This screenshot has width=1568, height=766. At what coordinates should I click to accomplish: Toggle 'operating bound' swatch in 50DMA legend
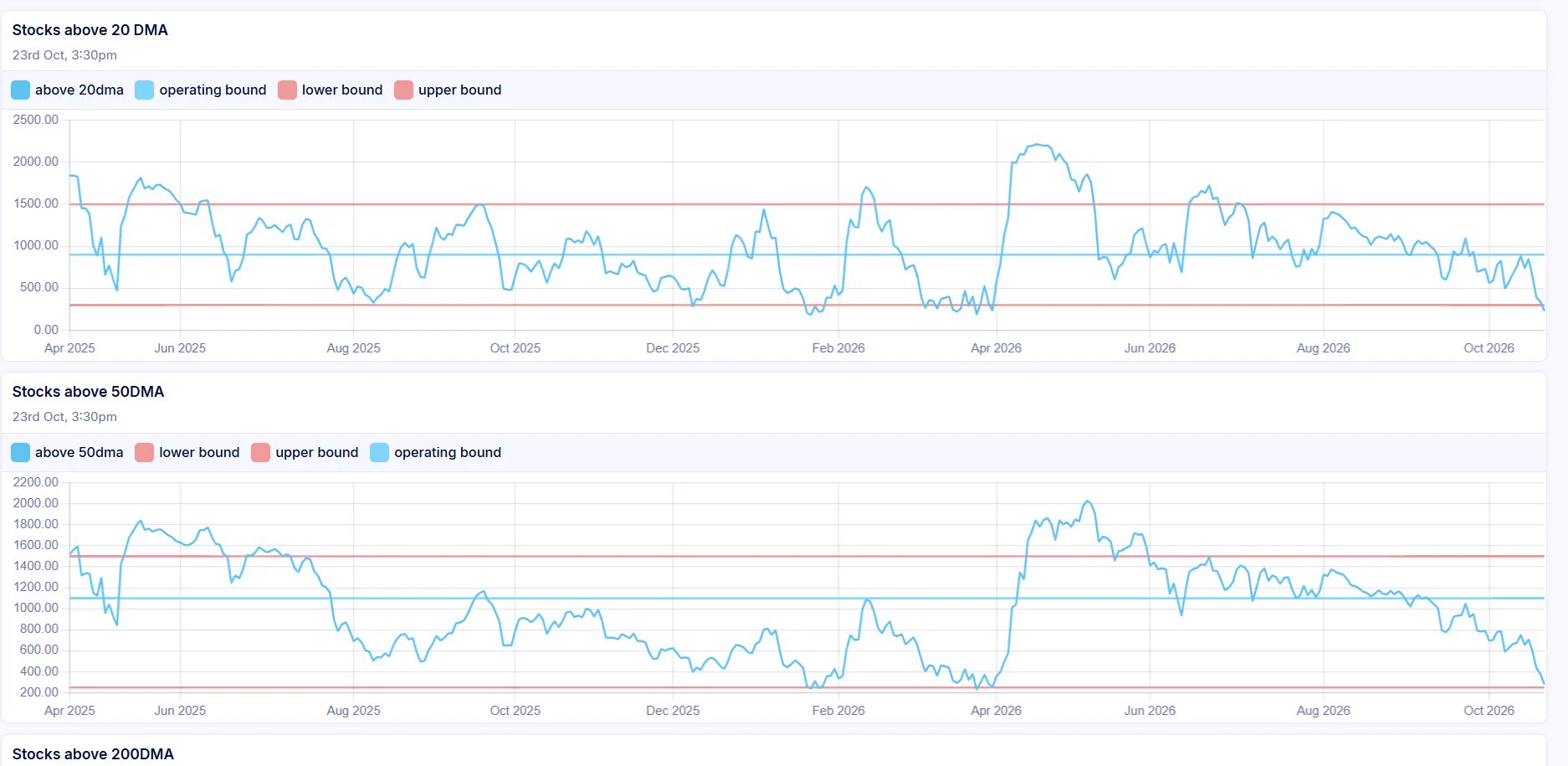(x=380, y=452)
